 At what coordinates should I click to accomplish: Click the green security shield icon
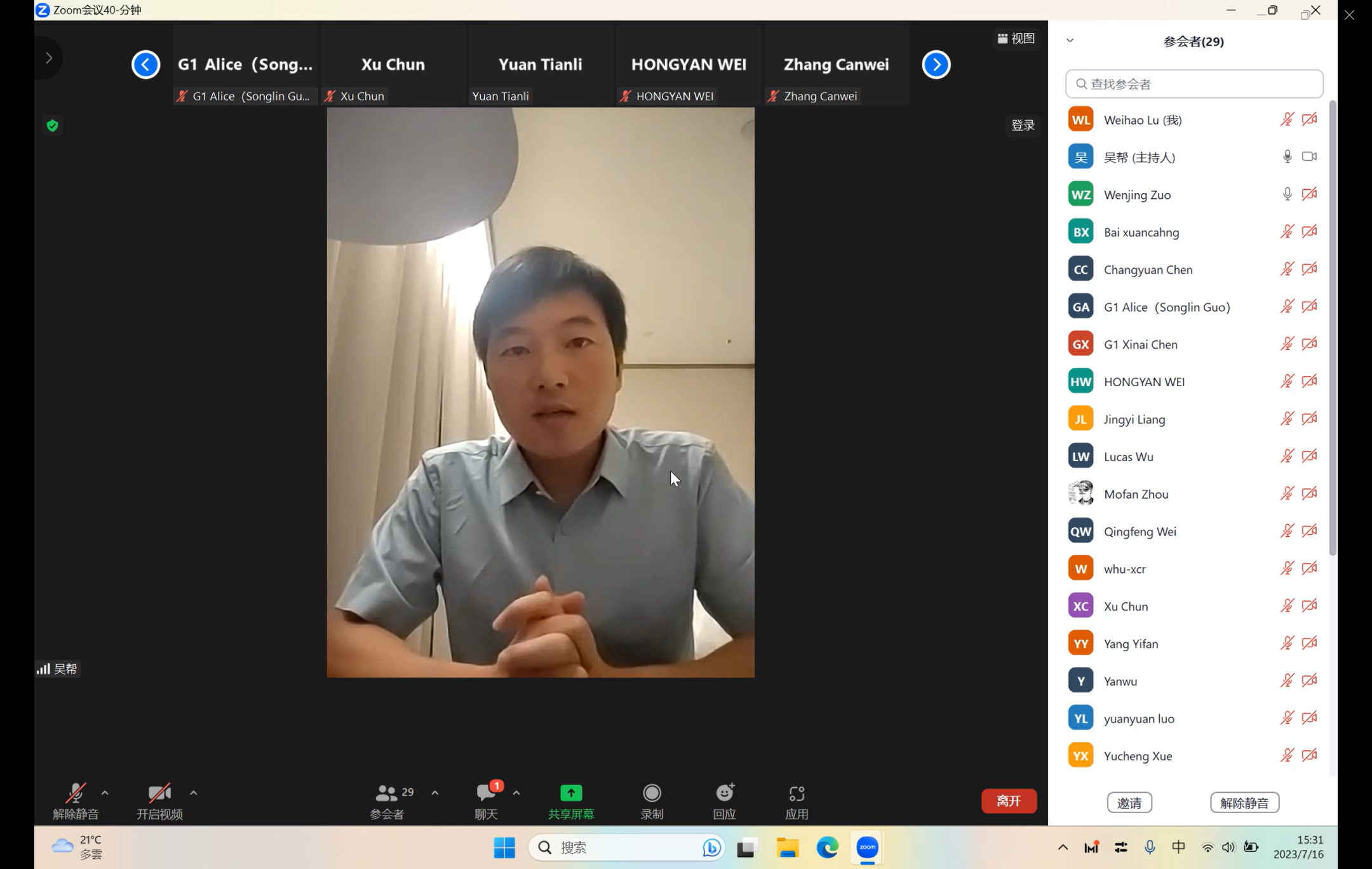point(53,126)
